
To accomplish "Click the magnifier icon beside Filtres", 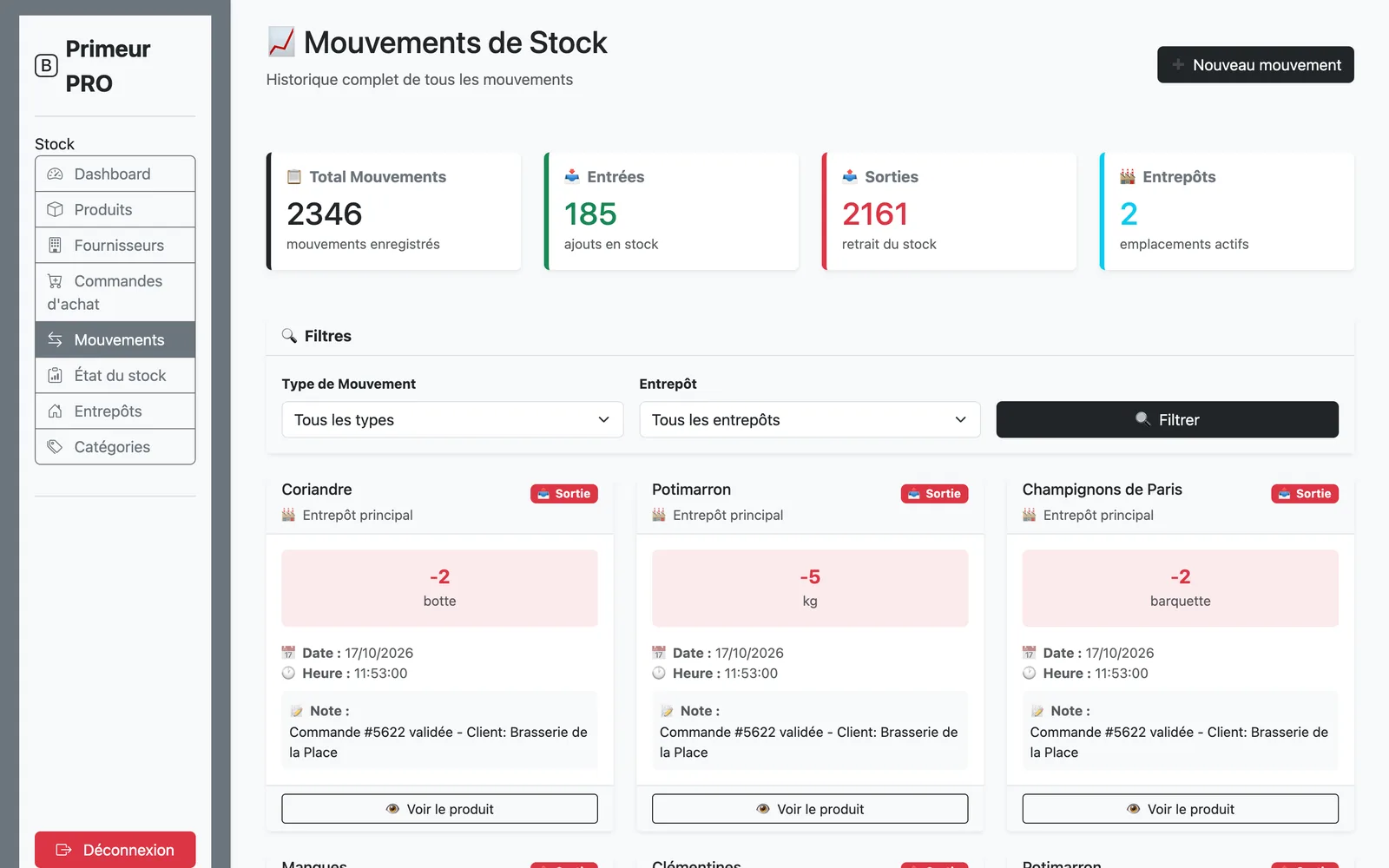I will (289, 336).
